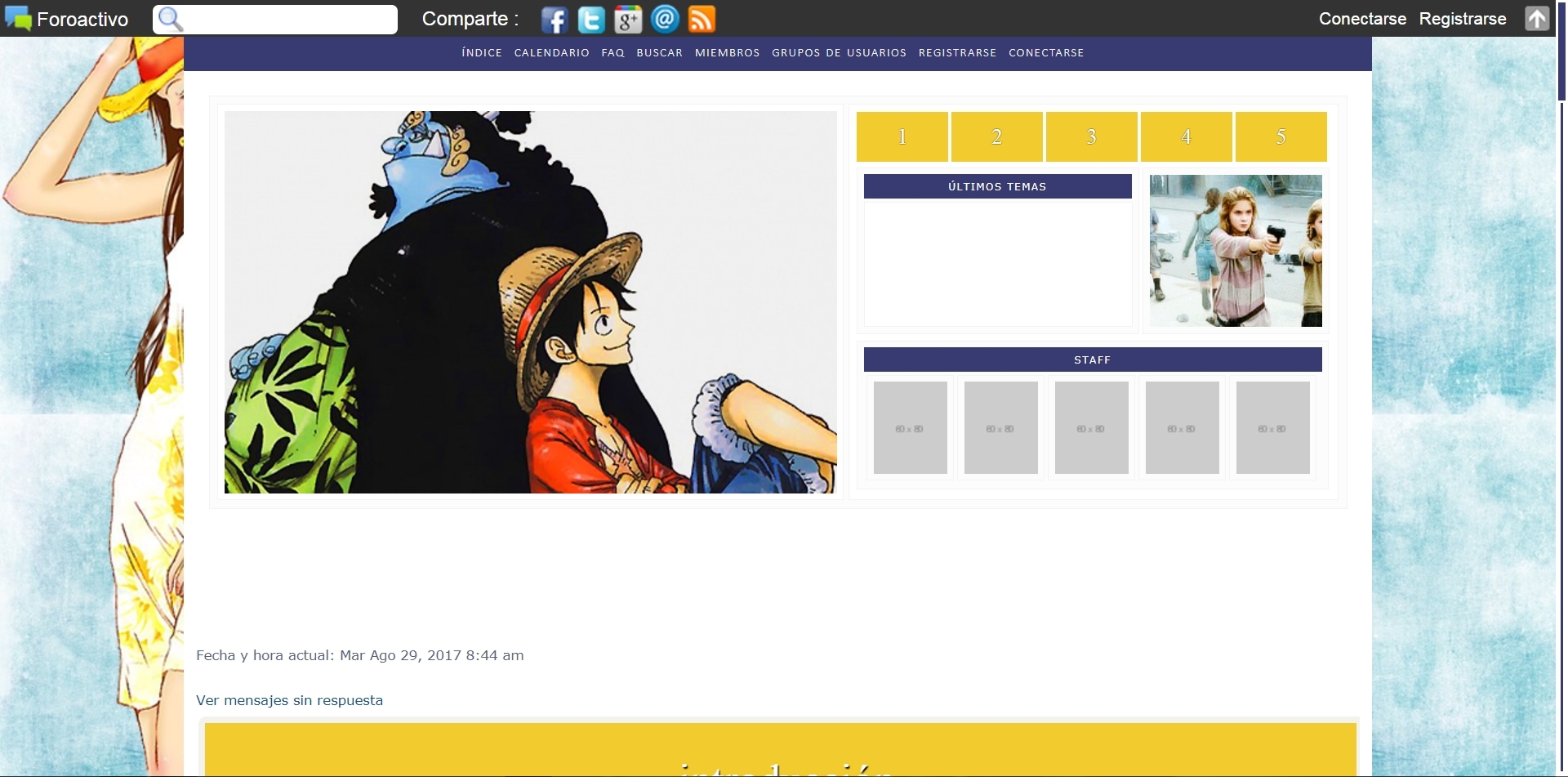Click the first staff avatar placeholder
This screenshot has width=1568, height=777.
(911, 427)
